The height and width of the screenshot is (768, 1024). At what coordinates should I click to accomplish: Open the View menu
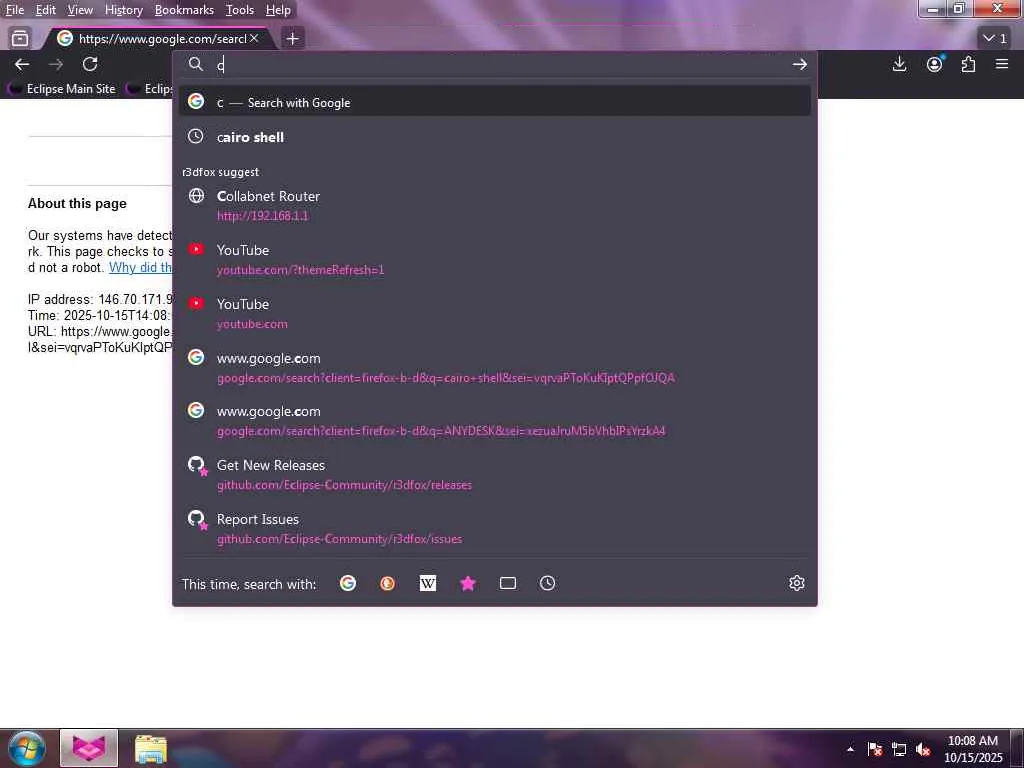[80, 10]
